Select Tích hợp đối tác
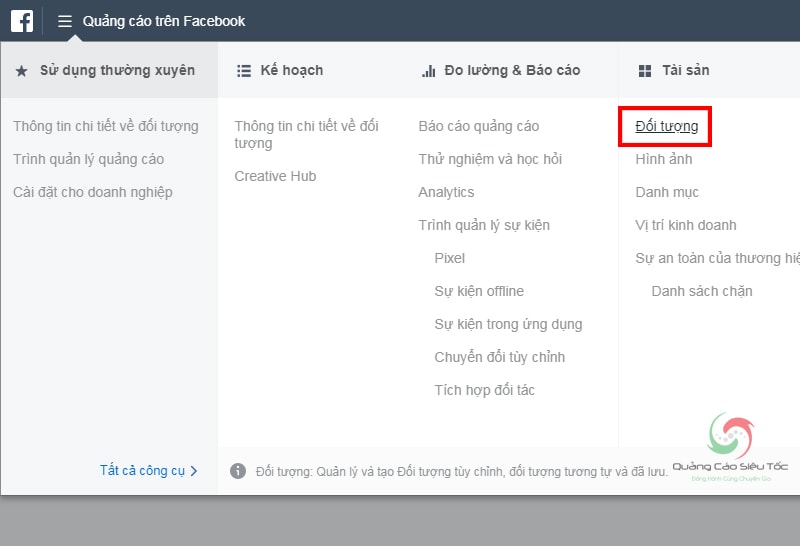 point(484,390)
